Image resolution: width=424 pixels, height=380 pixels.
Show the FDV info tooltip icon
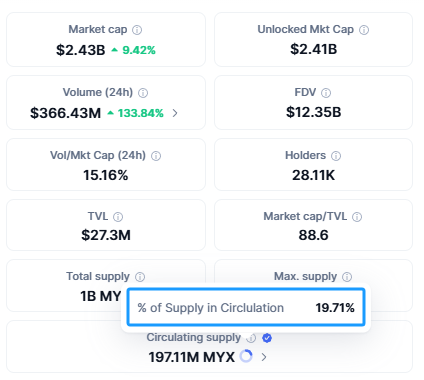[326, 93]
